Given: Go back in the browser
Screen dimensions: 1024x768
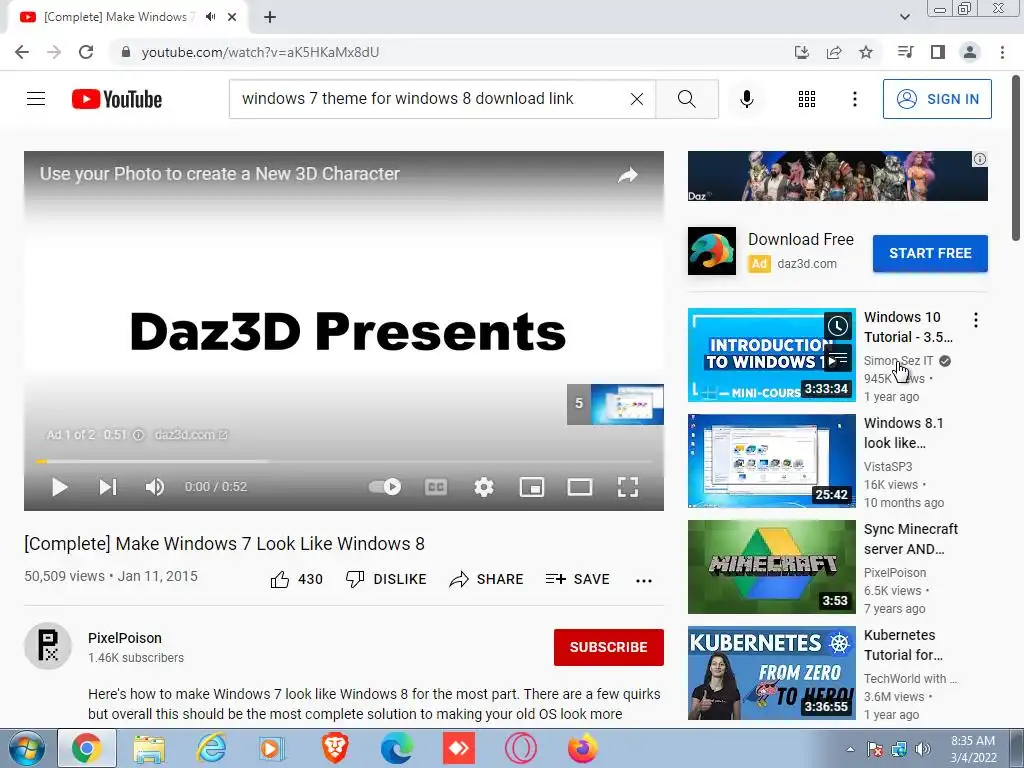Looking at the screenshot, I should [22, 52].
